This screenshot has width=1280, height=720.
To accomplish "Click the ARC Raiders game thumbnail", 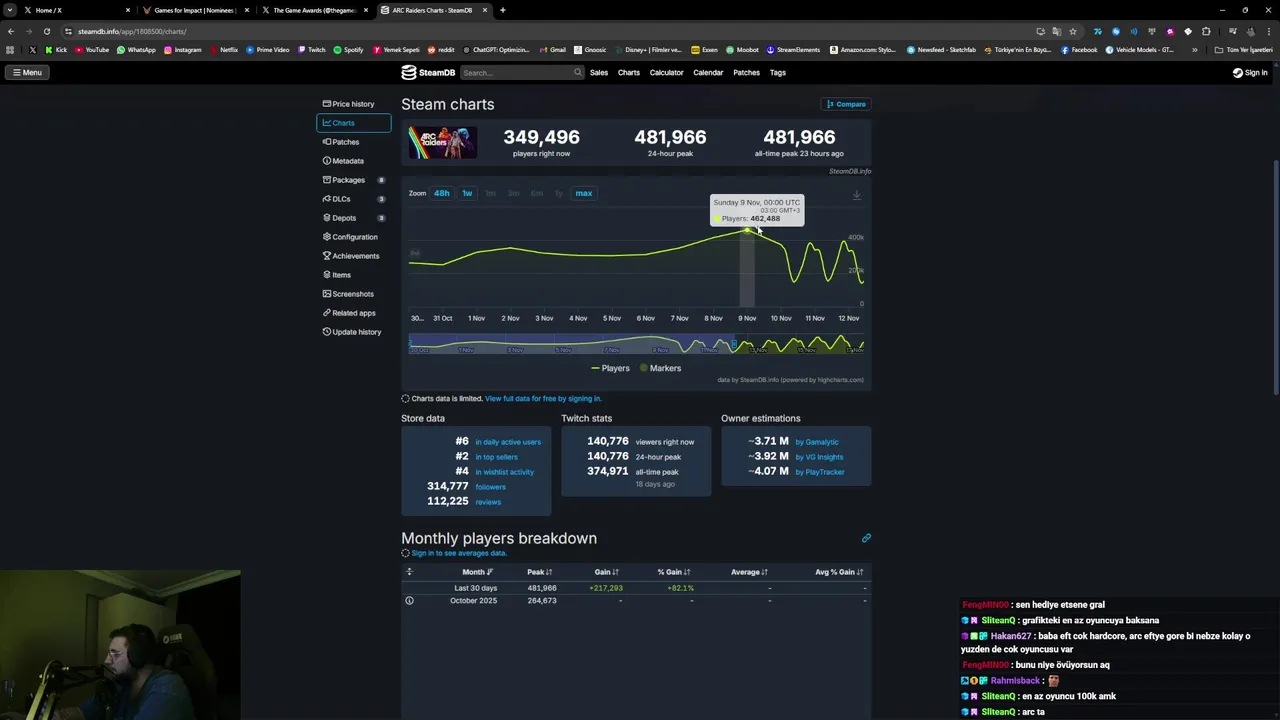I will click(442, 142).
